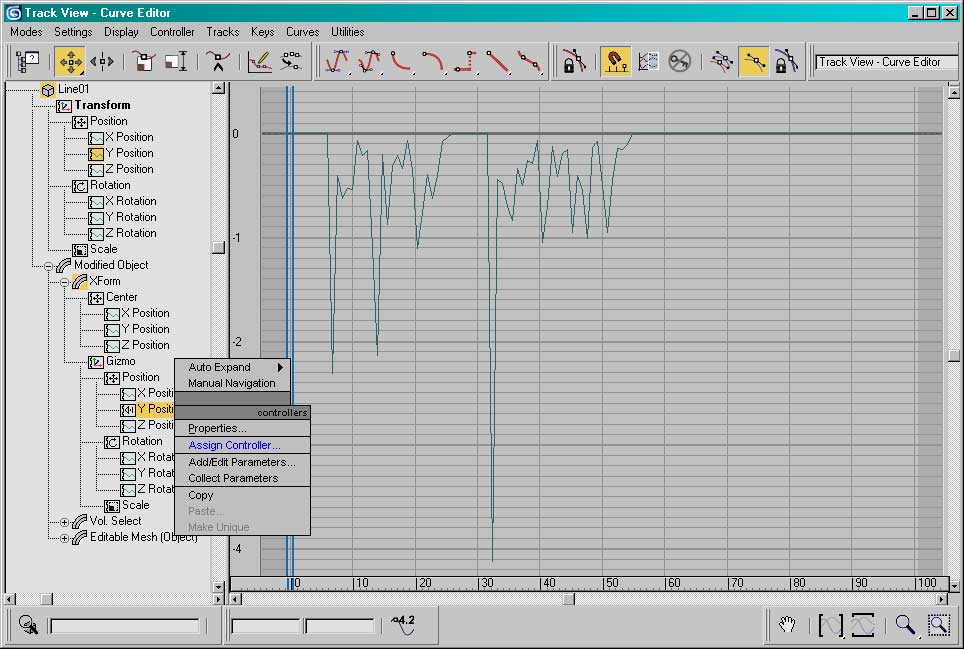964x649 pixels.
Task: Open the Modes menu
Action: (x=26, y=32)
